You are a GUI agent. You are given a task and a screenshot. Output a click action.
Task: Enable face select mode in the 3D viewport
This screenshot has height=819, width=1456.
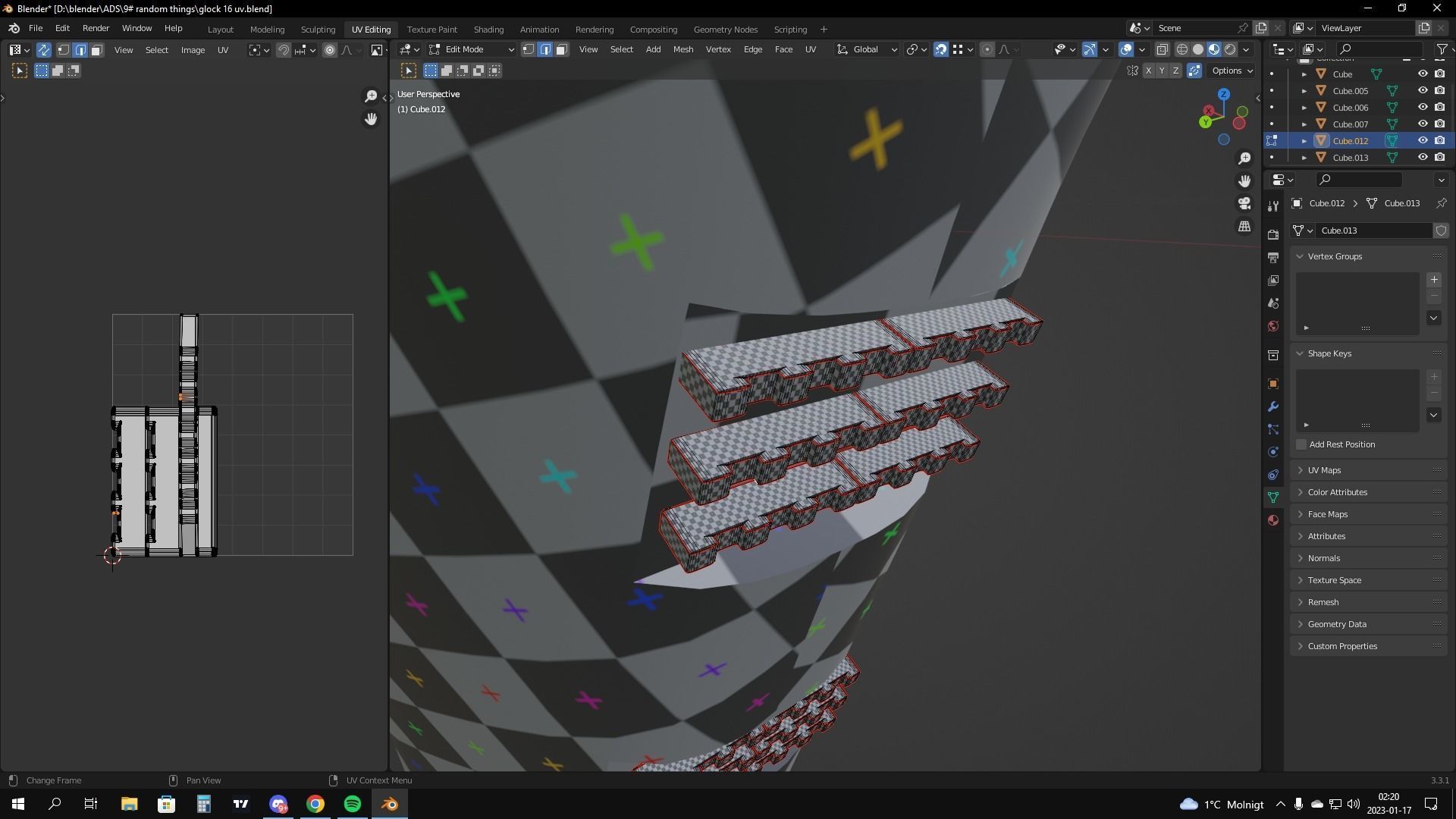click(562, 50)
